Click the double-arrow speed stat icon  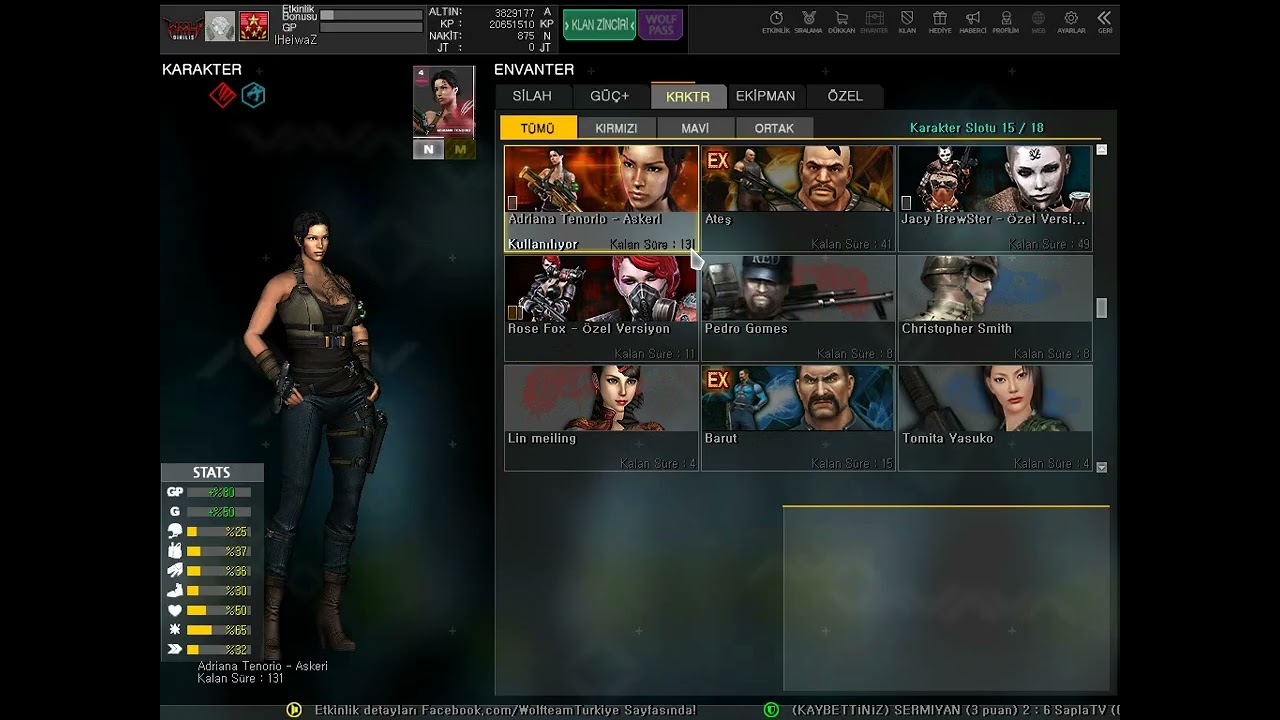(x=175, y=649)
